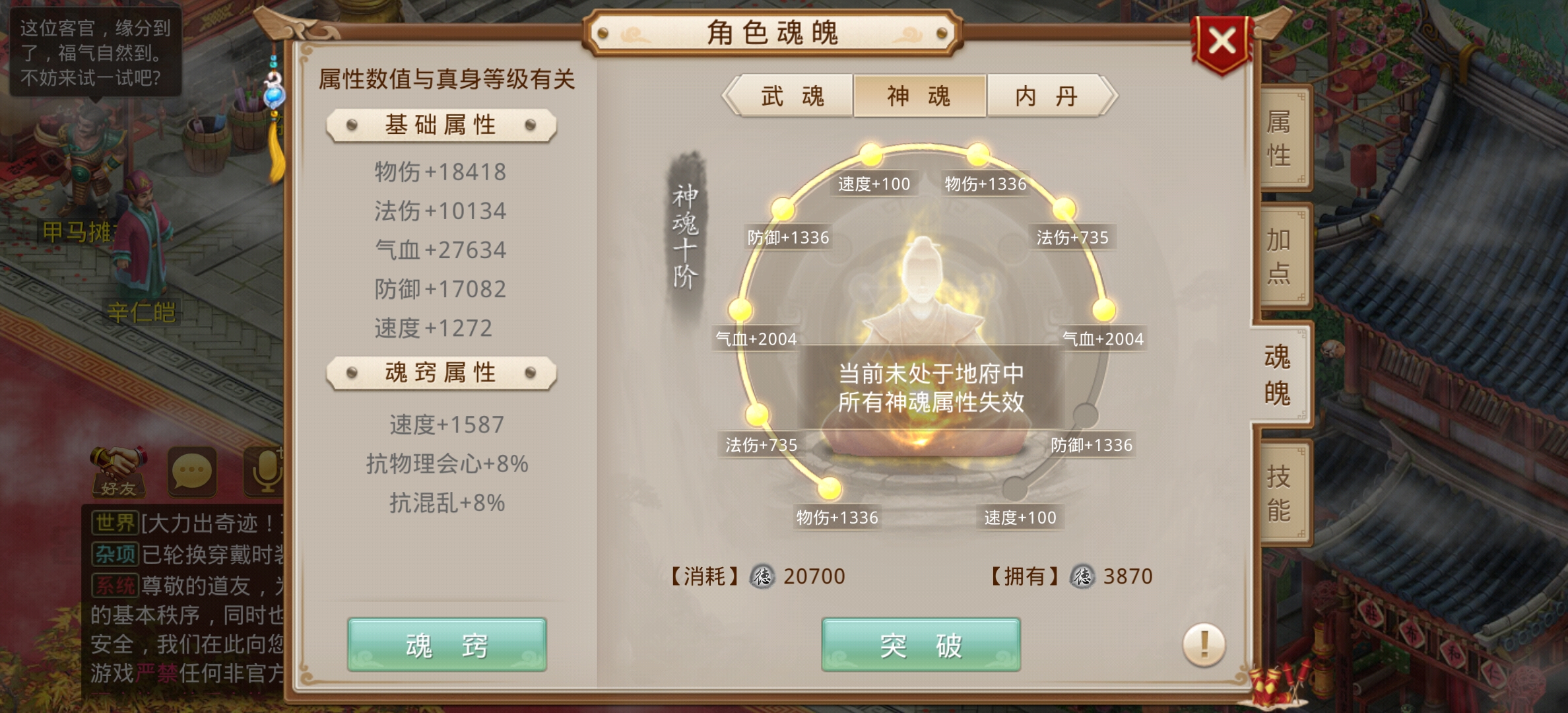Switch to the 武魂 tab
The width and height of the screenshot is (1568, 713).
coord(791,96)
